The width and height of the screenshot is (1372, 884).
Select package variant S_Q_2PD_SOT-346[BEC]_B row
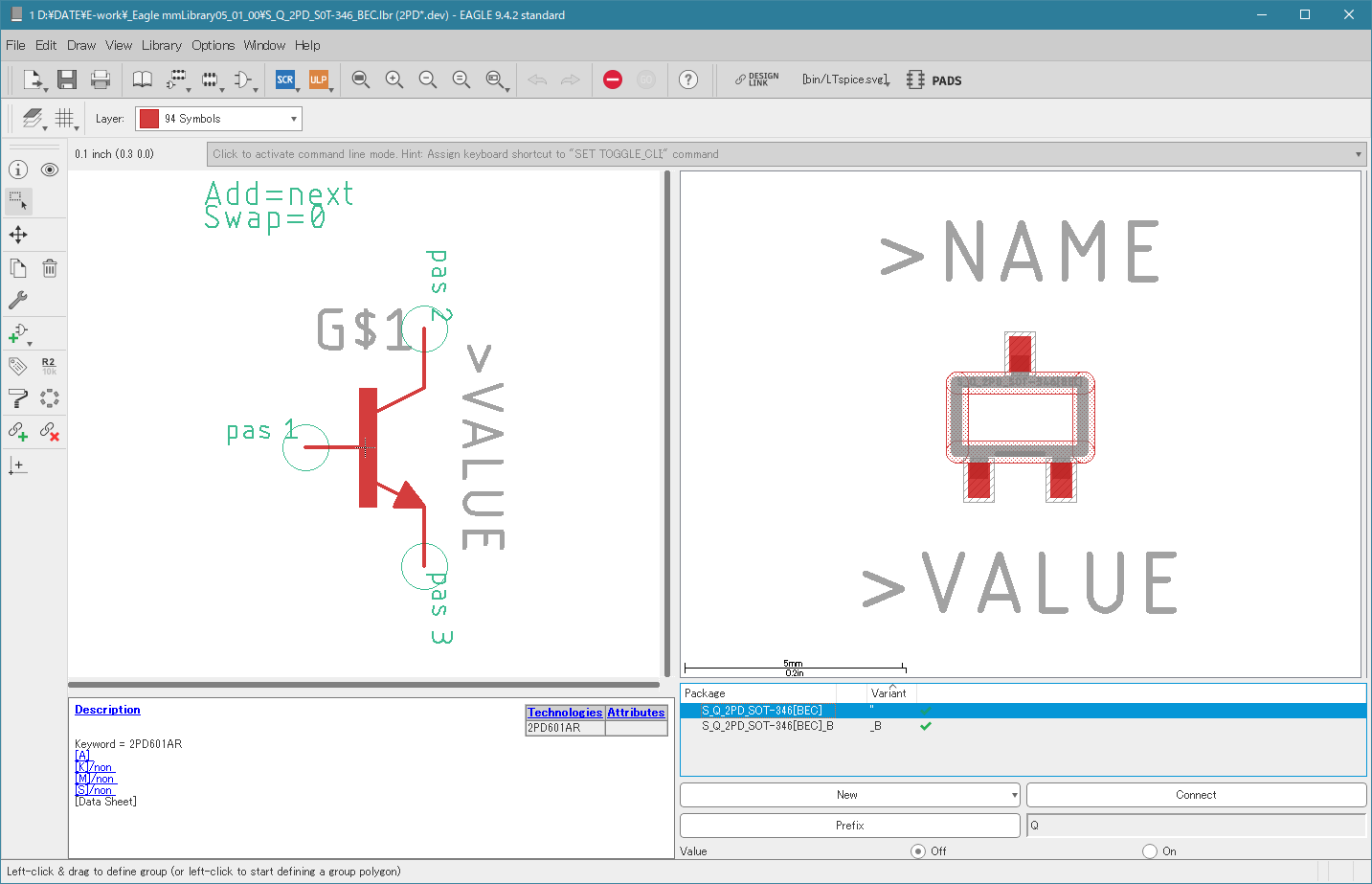768,726
